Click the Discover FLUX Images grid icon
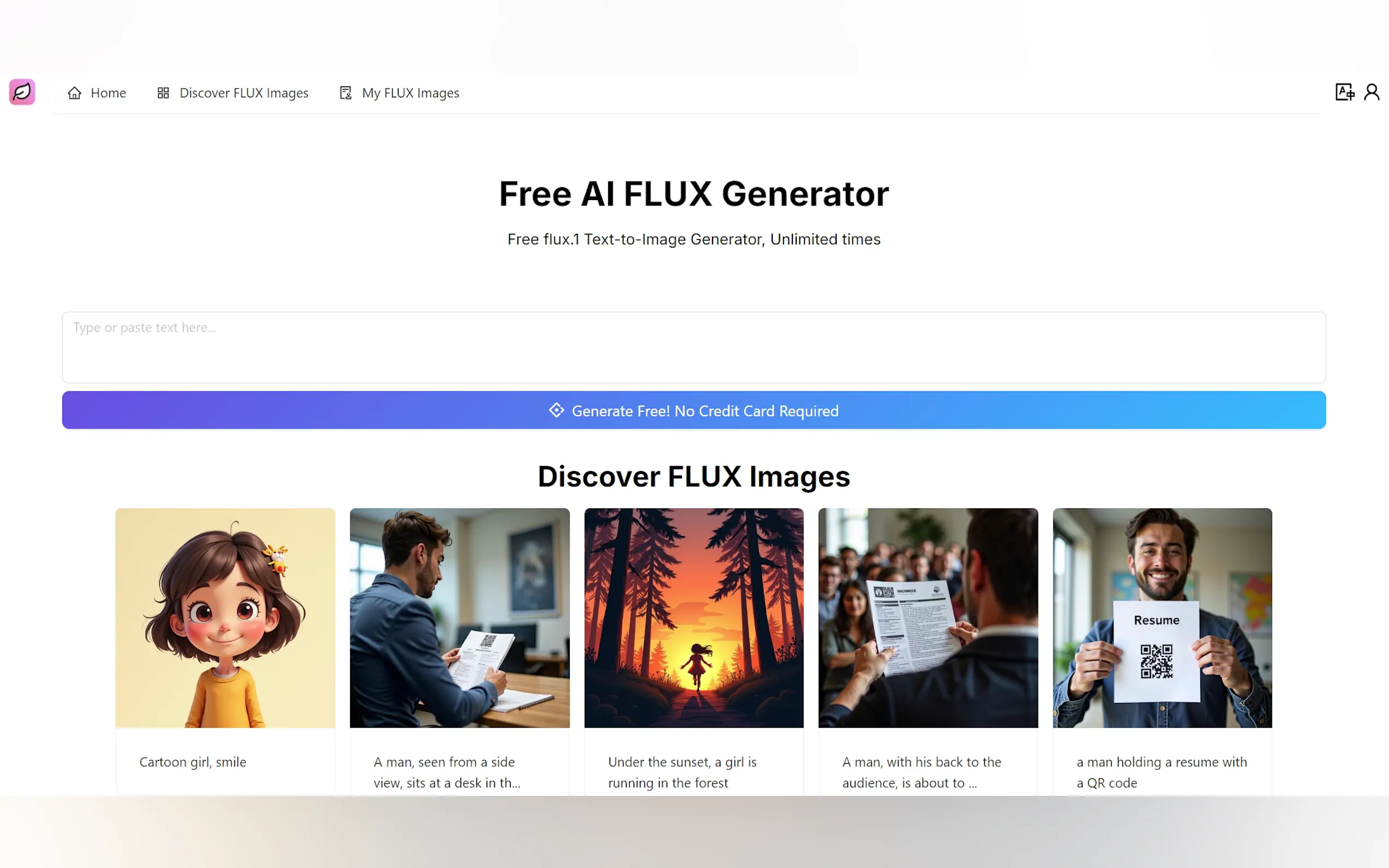This screenshot has height=868, width=1389. [163, 93]
